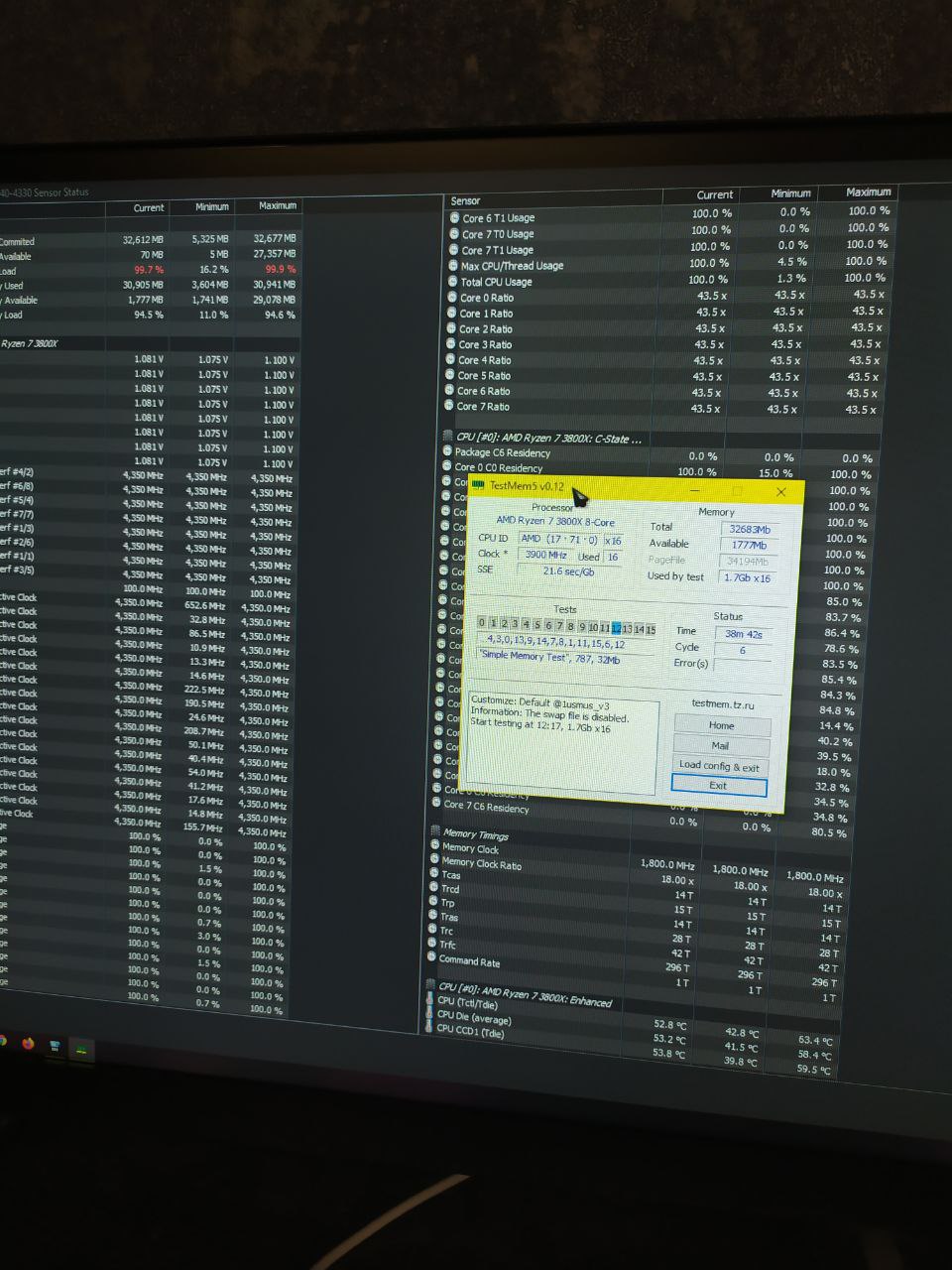Click the TestMem5 title bar app icon

coord(478,484)
